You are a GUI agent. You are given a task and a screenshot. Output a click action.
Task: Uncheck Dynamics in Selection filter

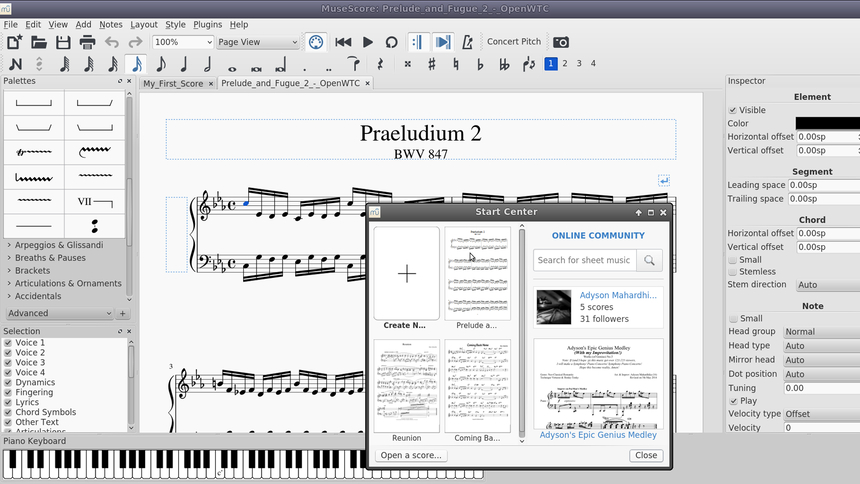tap(8, 382)
